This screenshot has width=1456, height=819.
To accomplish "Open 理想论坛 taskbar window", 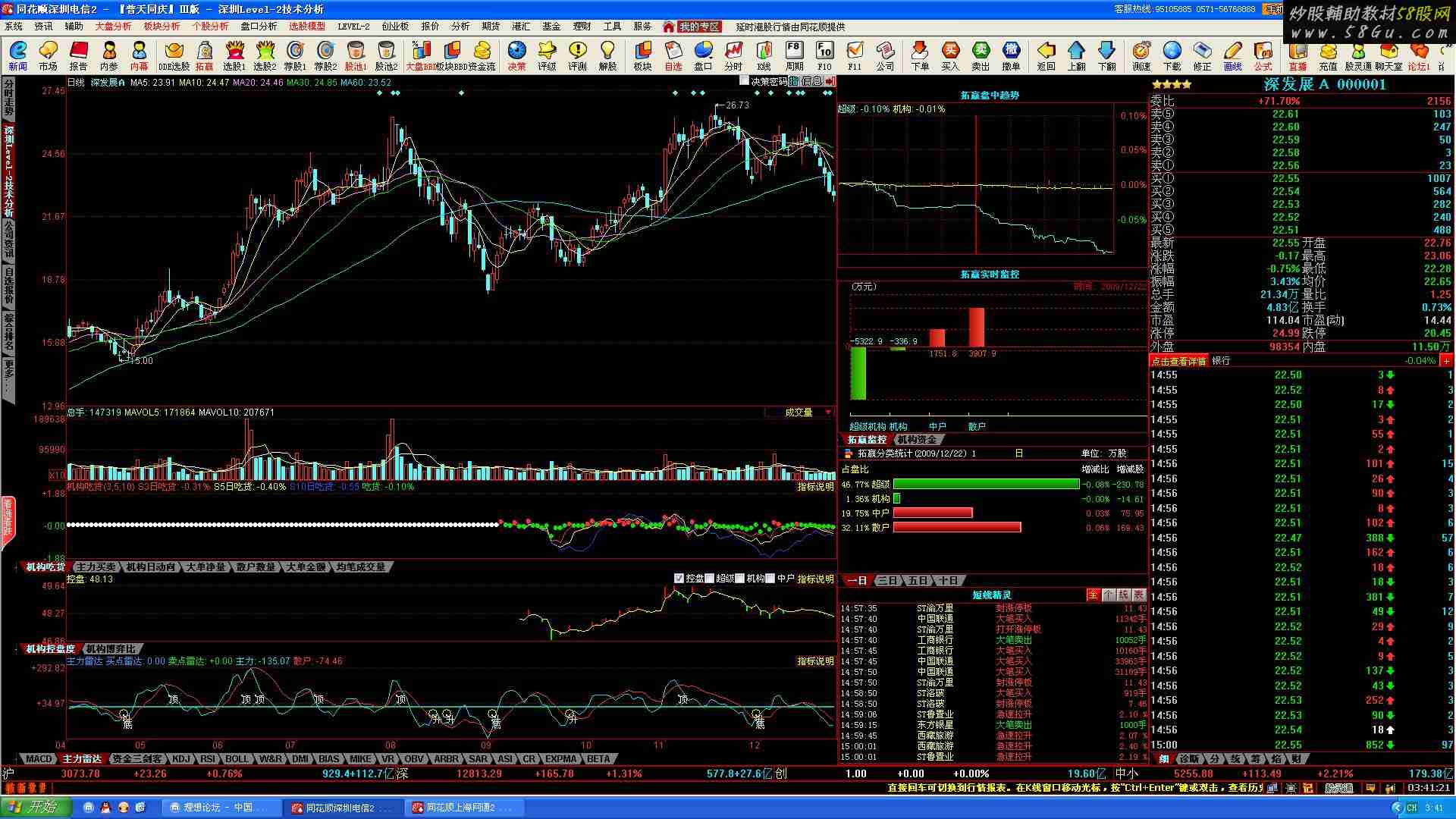I will pos(221,808).
